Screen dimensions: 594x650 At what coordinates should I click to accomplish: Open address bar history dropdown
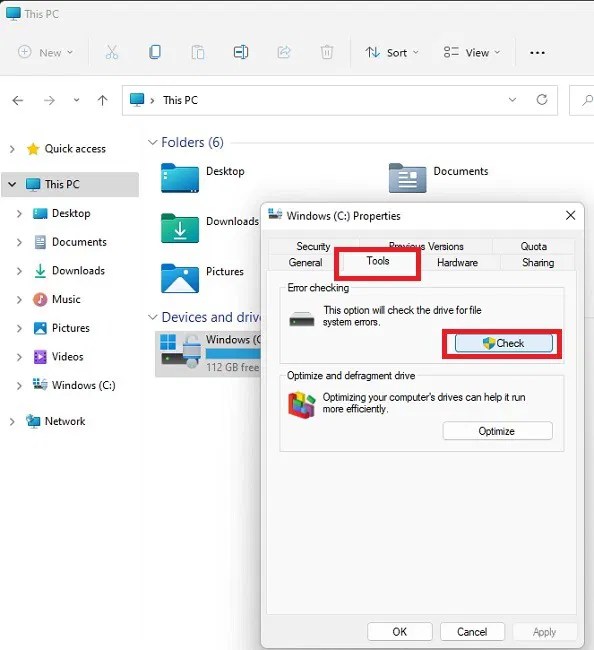[x=512, y=99]
